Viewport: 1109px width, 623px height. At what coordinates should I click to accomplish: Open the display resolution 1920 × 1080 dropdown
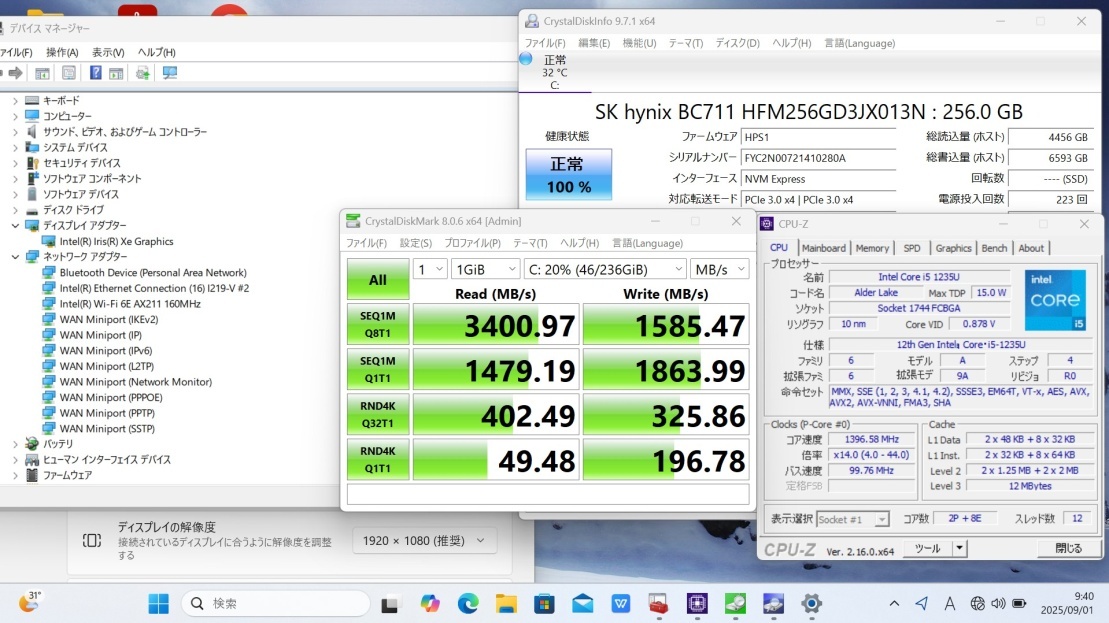point(424,541)
